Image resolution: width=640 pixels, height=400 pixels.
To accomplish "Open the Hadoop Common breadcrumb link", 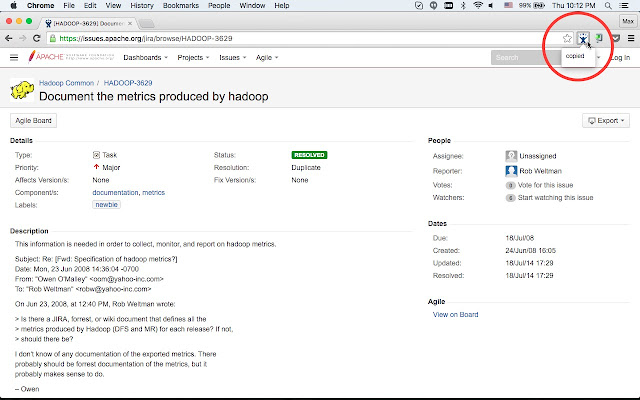I will click(67, 83).
